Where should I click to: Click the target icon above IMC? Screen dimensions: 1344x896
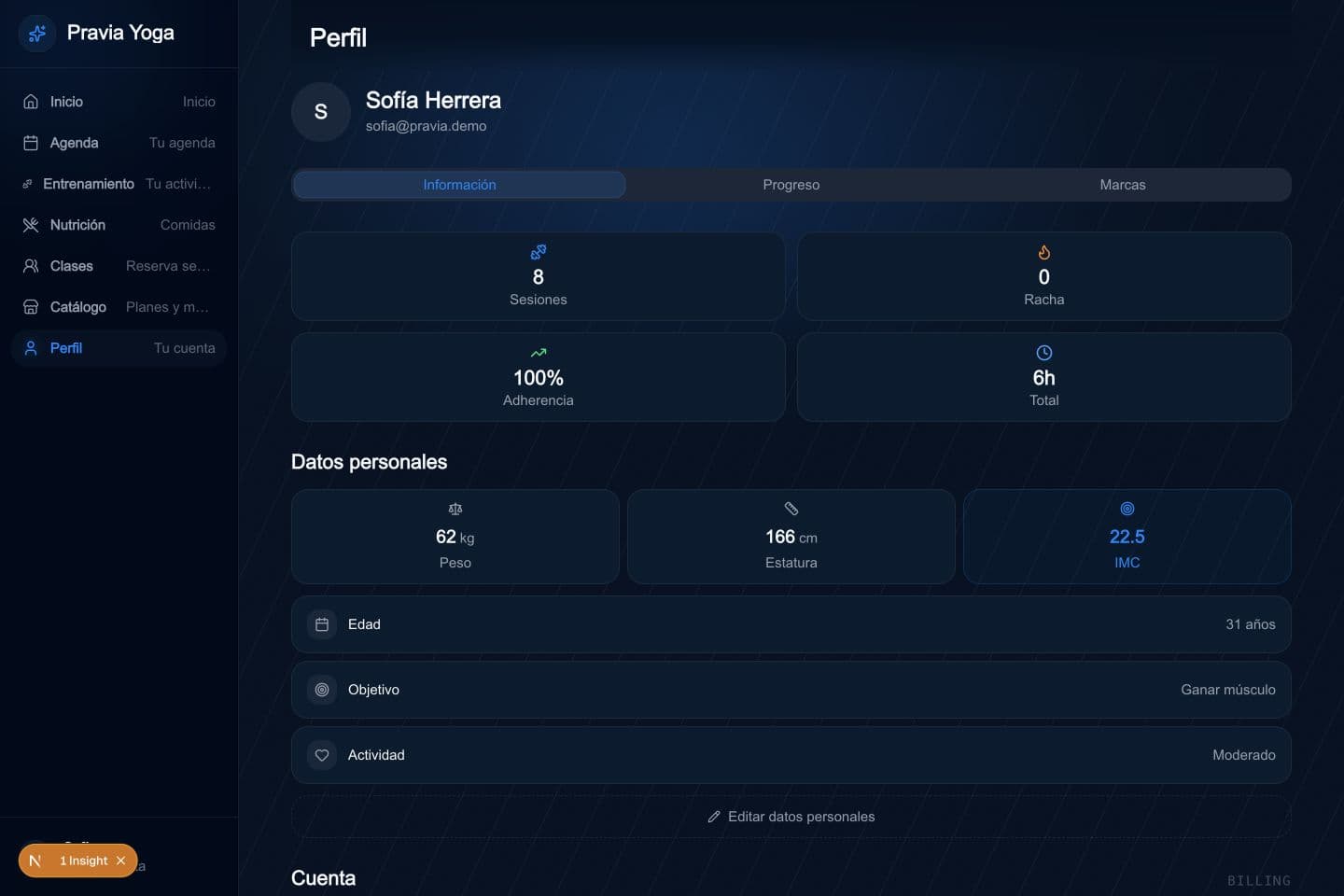[x=1127, y=509]
